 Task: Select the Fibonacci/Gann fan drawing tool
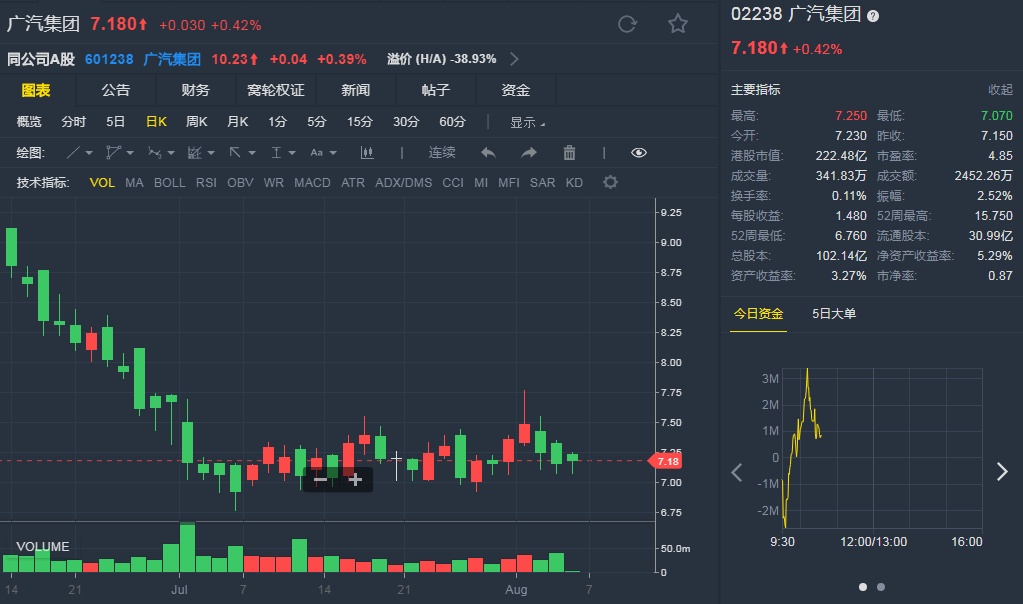194,153
